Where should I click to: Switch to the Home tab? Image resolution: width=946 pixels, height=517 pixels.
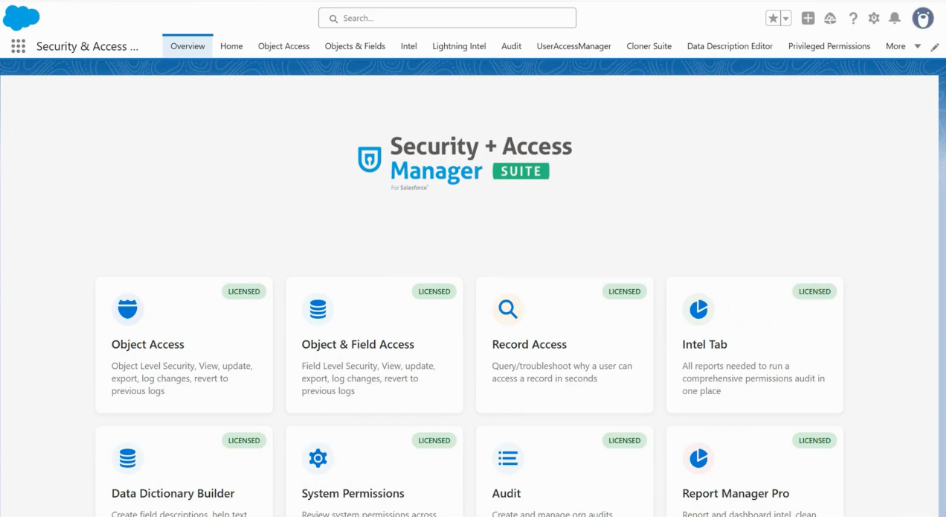[232, 46]
